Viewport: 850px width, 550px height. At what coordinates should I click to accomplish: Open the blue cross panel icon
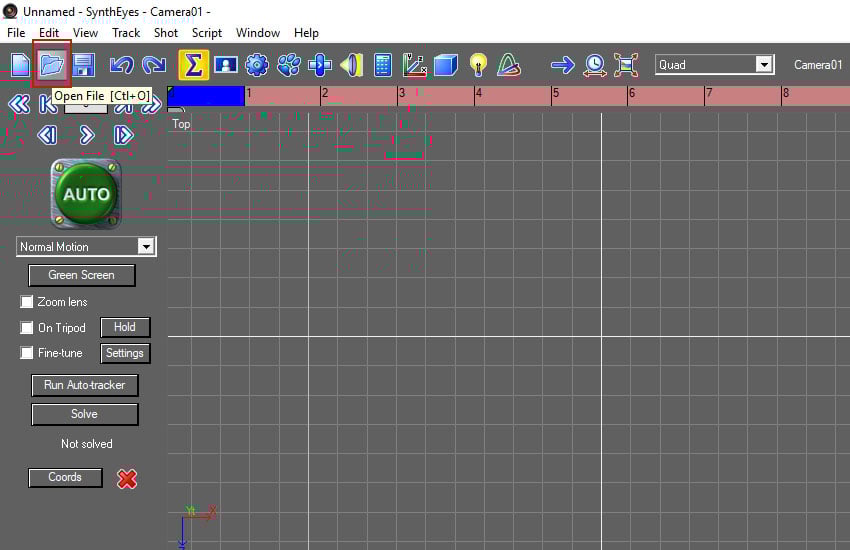pyautogui.click(x=320, y=65)
